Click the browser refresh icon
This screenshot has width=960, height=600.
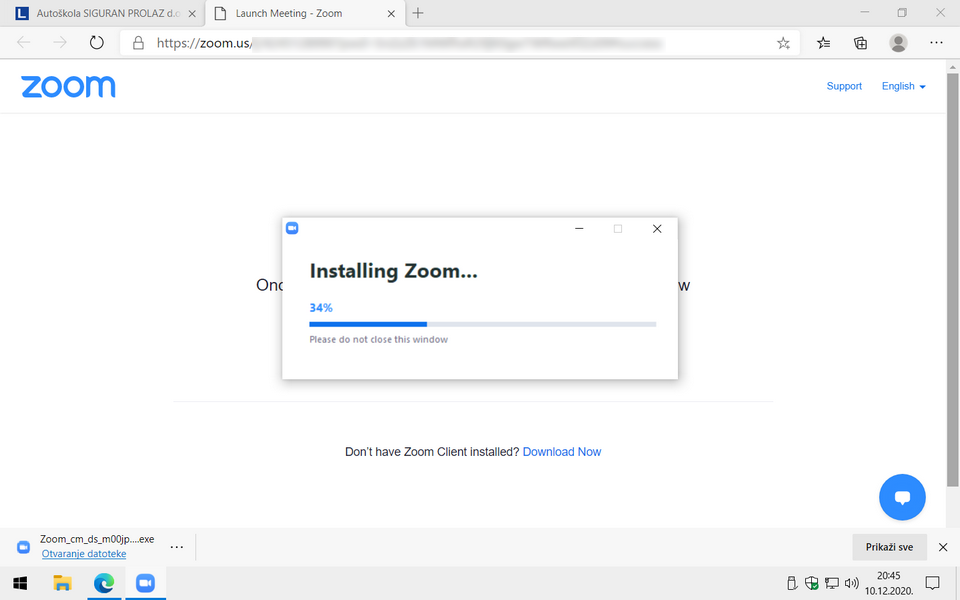pyautogui.click(x=97, y=43)
